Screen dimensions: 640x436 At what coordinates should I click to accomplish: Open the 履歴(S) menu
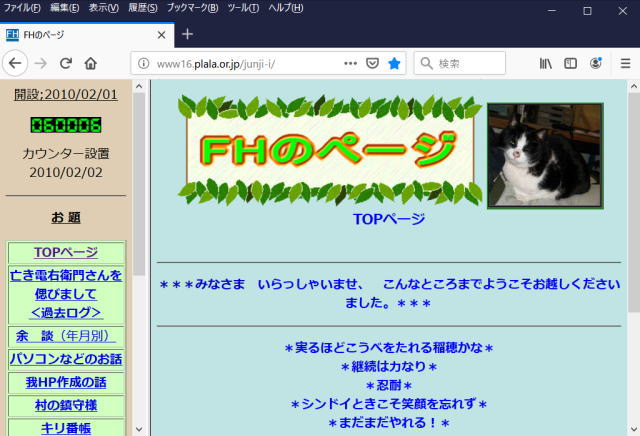tap(143, 8)
